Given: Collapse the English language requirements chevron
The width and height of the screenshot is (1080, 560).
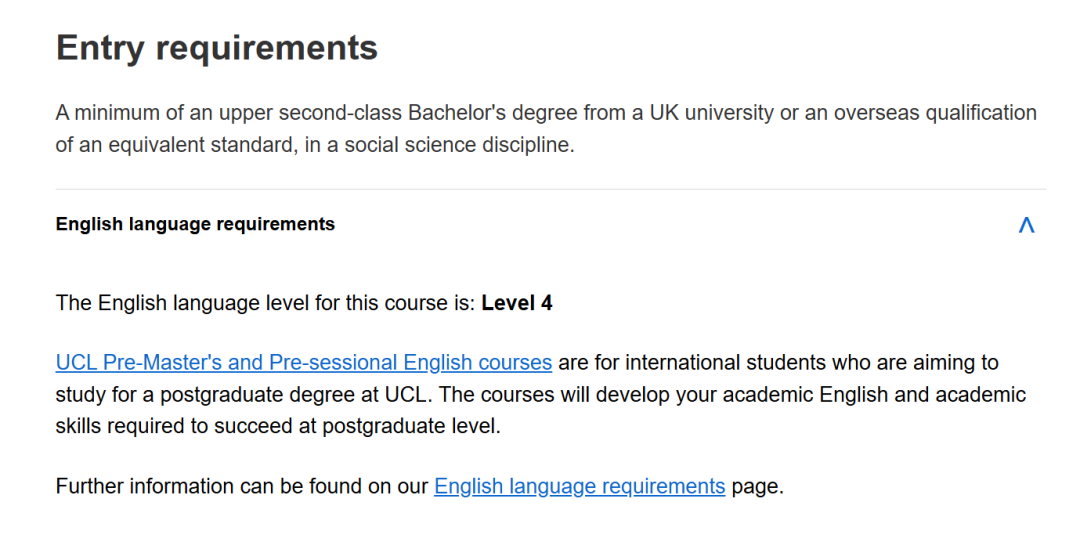Looking at the screenshot, I should point(1025,225).
